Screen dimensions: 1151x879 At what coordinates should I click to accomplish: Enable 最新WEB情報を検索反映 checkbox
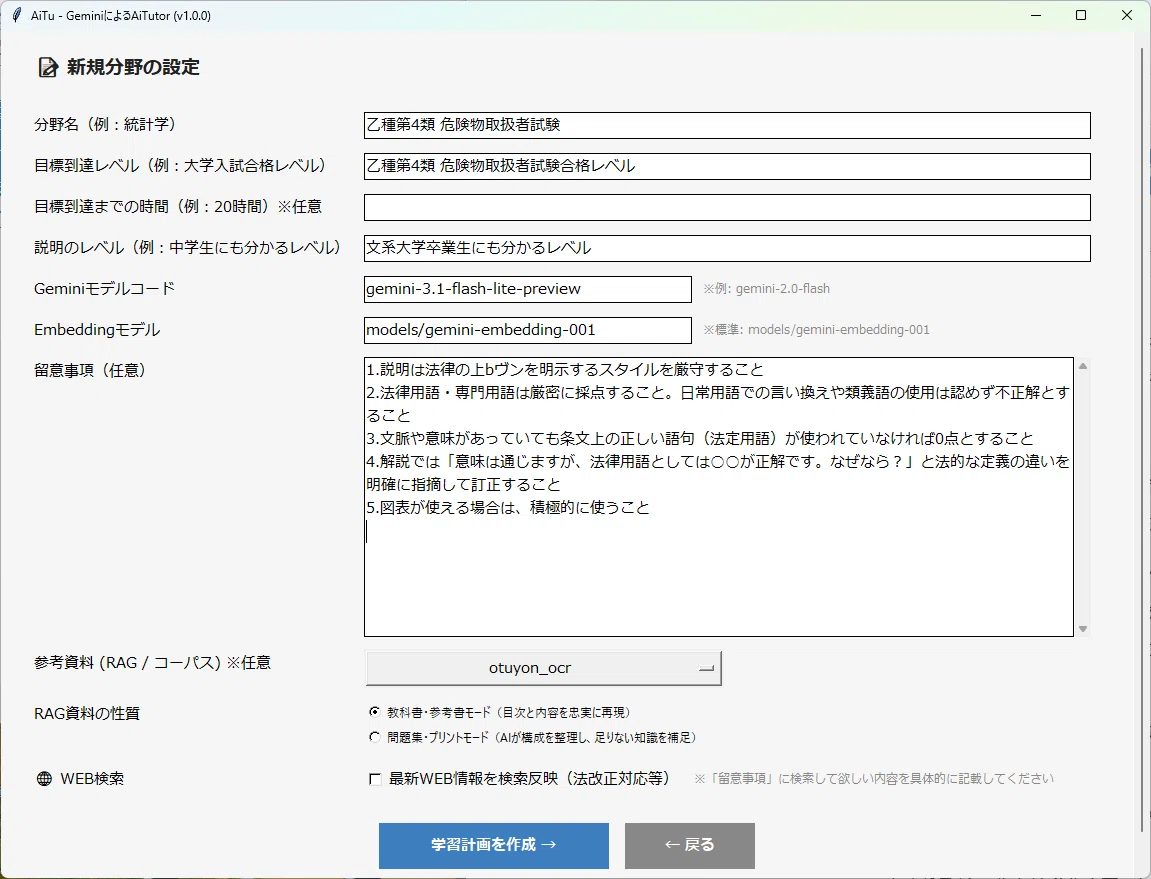pyautogui.click(x=375, y=779)
